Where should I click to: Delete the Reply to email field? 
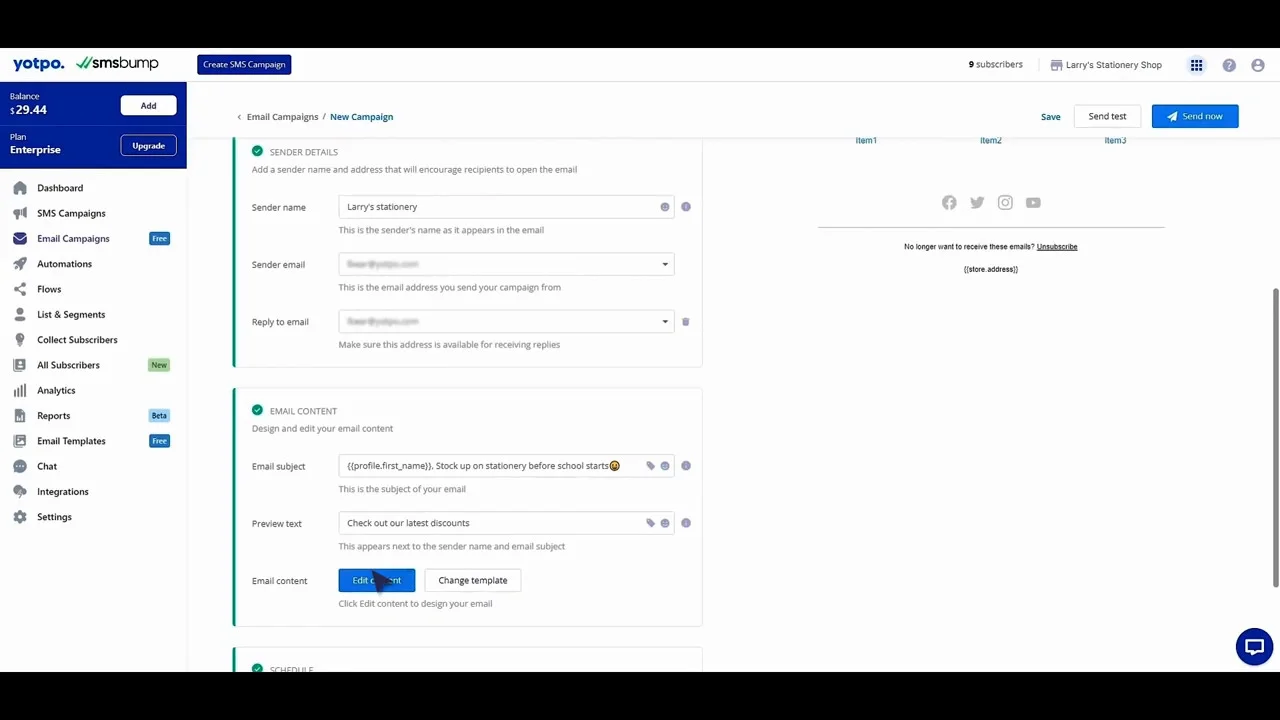click(685, 322)
